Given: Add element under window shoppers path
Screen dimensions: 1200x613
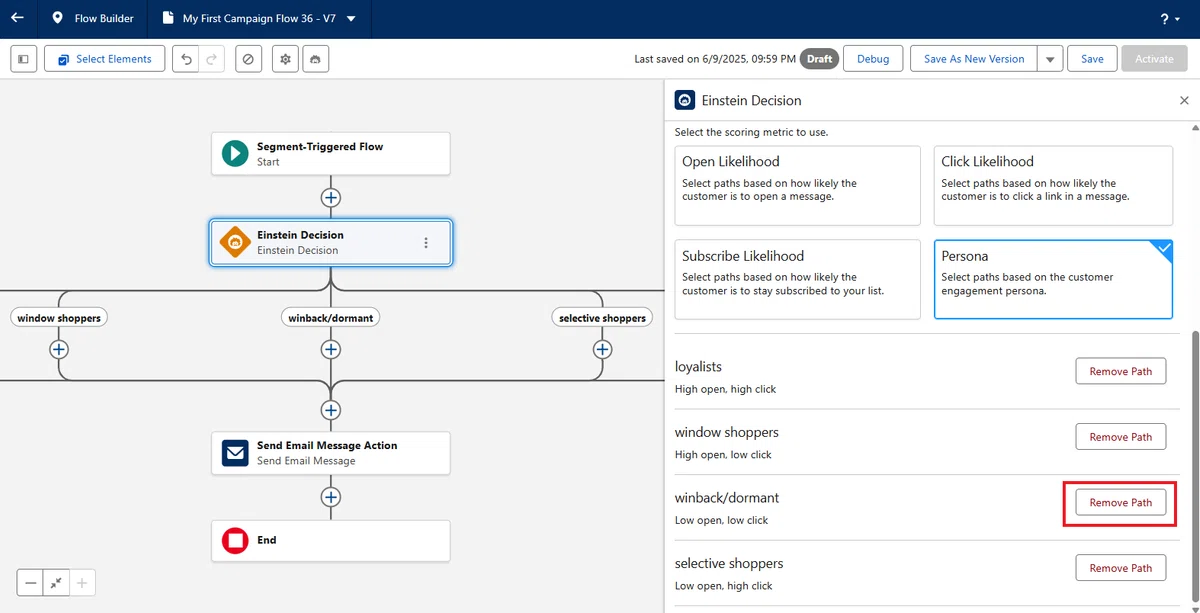Looking at the screenshot, I should [59, 349].
